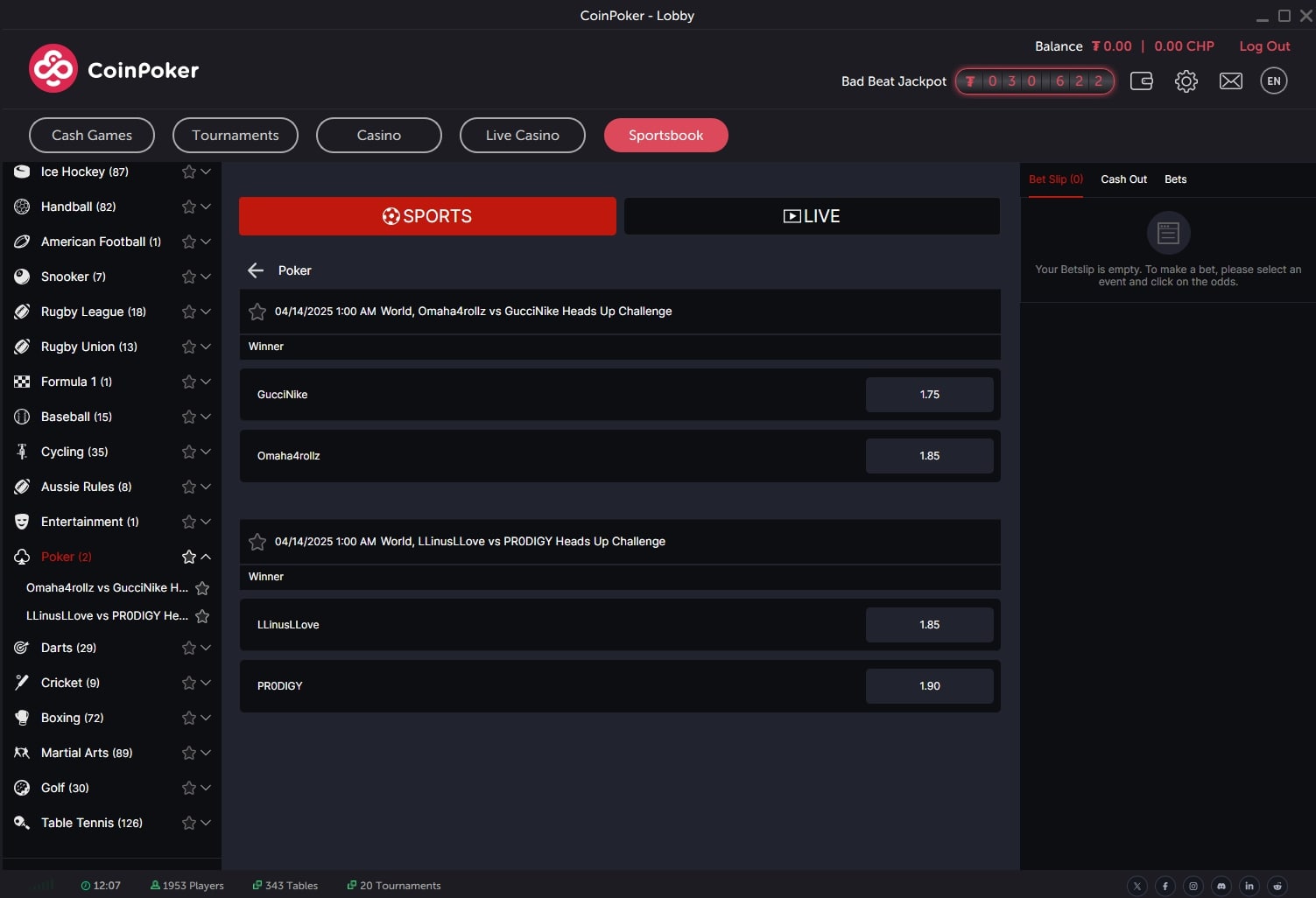Switch to the LIVE betting view
Screen dimensions: 1316x898
[x=812, y=216]
